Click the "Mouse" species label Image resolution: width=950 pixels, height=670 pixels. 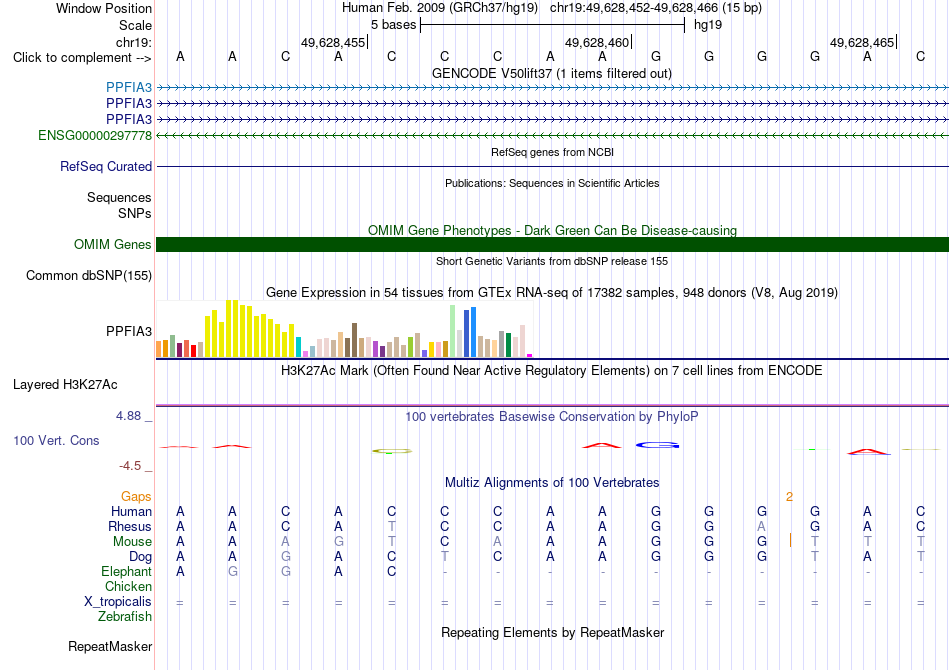132,542
